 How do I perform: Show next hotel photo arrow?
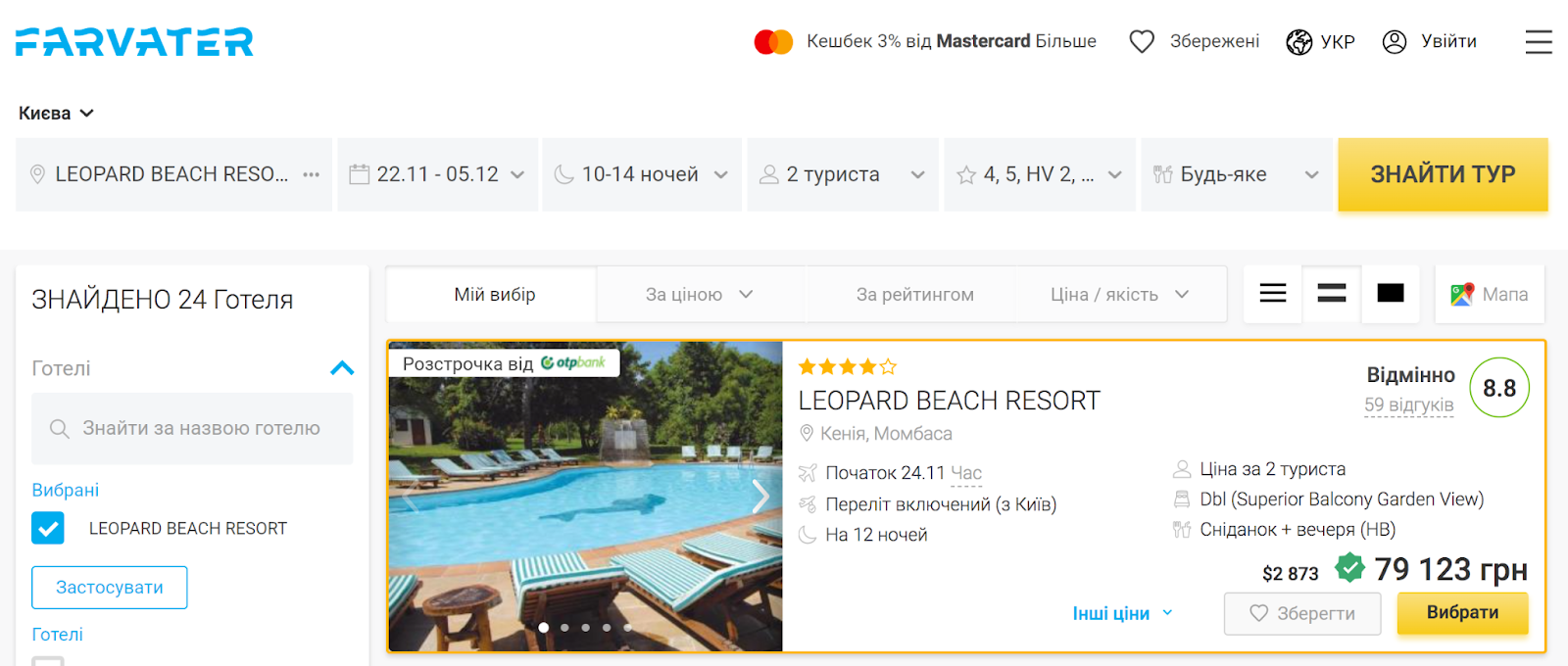[x=760, y=497]
